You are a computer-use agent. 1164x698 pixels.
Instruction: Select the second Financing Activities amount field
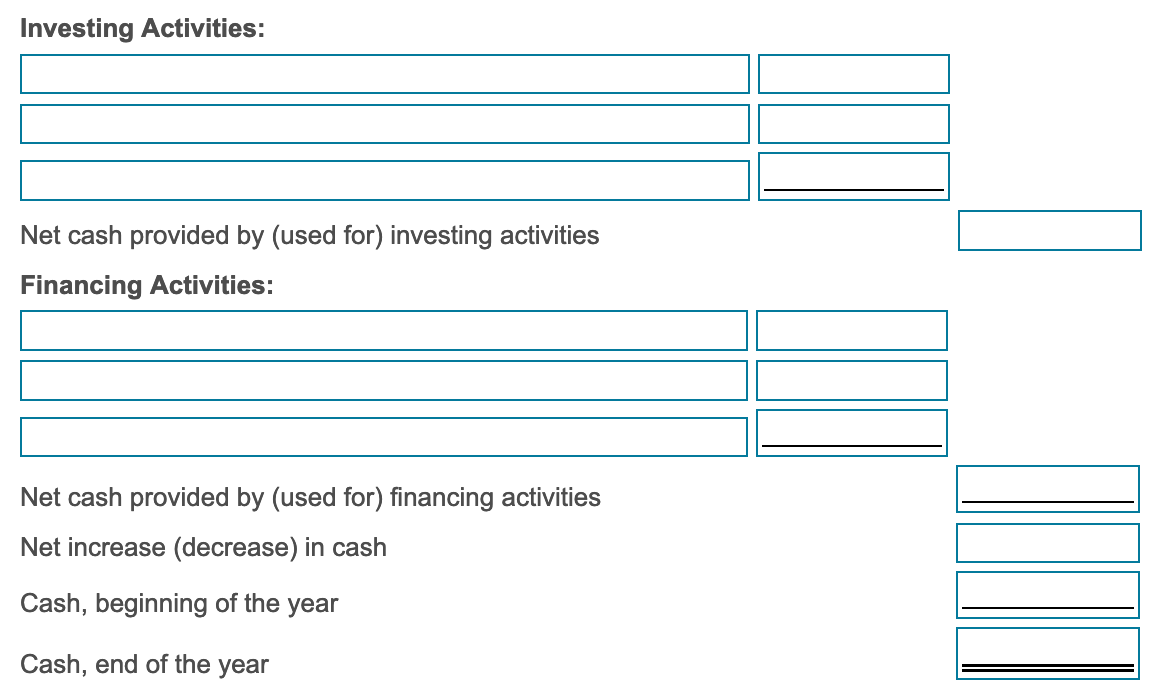(851, 380)
